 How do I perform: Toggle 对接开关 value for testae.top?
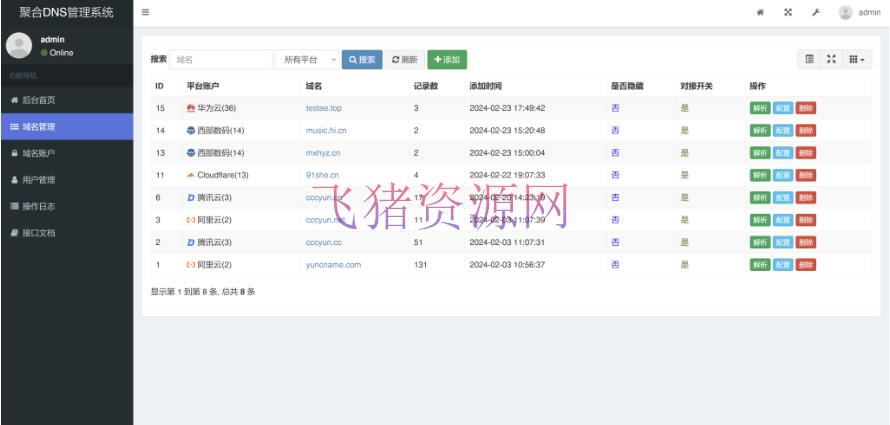(x=685, y=108)
